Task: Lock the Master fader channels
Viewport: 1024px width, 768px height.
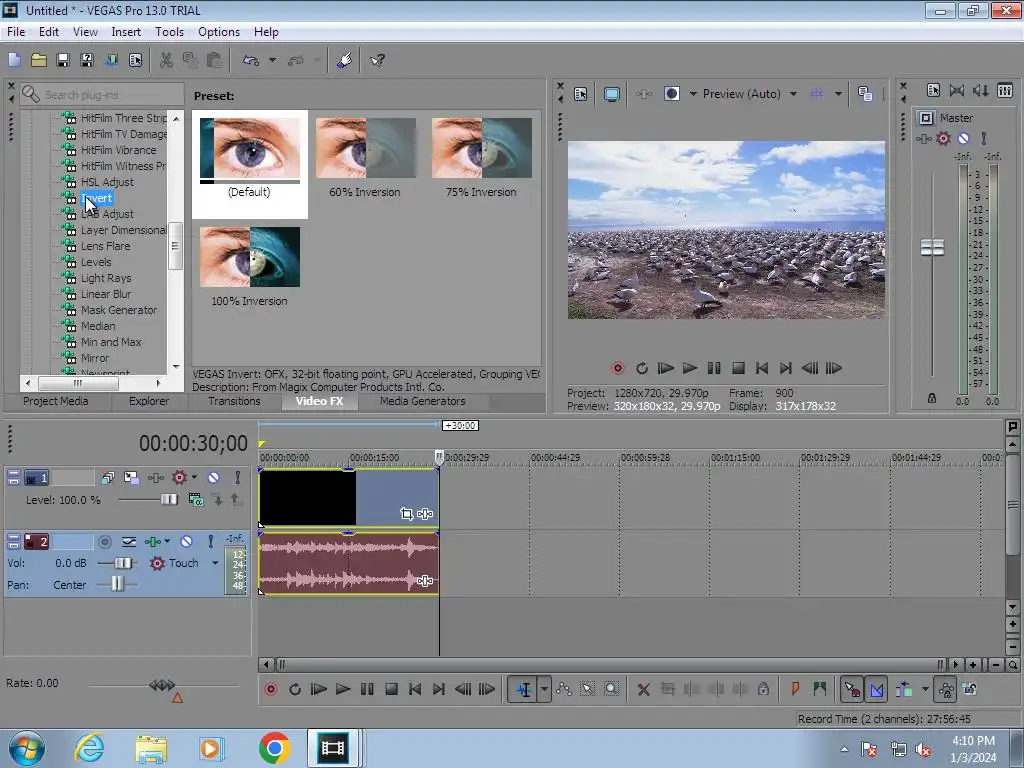Action: pyautogui.click(x=932, y=398)
